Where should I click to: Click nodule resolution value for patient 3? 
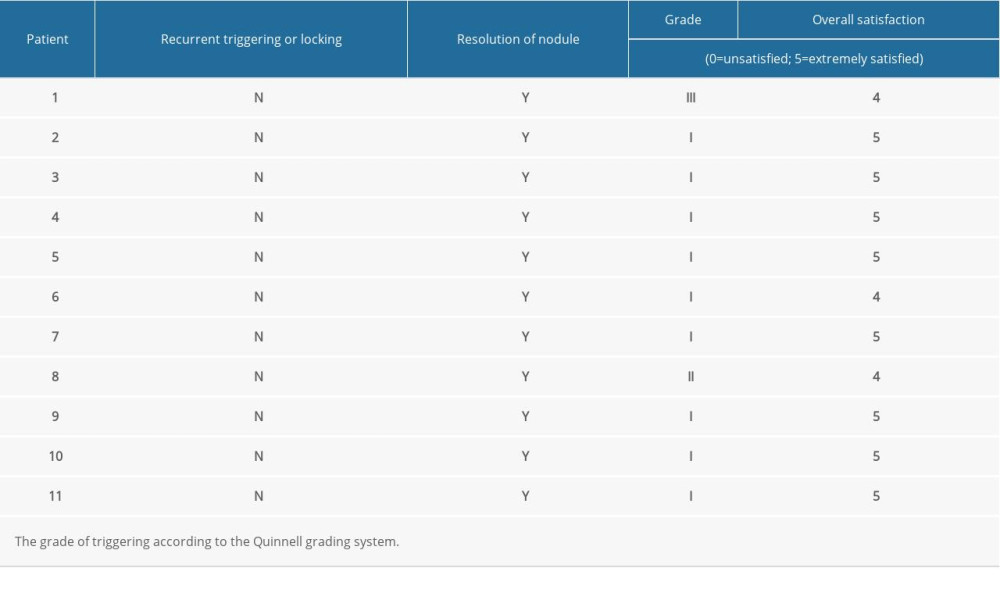(x=525, y=178)
